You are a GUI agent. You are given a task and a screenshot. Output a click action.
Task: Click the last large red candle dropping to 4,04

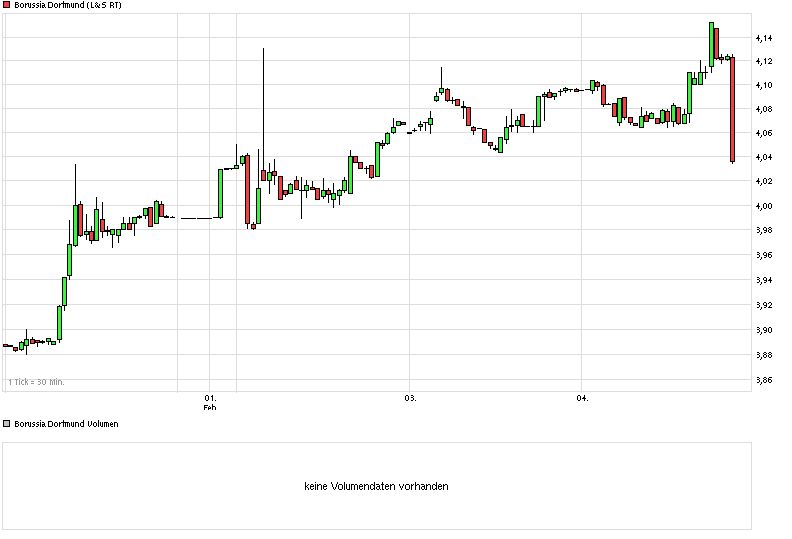(732, 110)
